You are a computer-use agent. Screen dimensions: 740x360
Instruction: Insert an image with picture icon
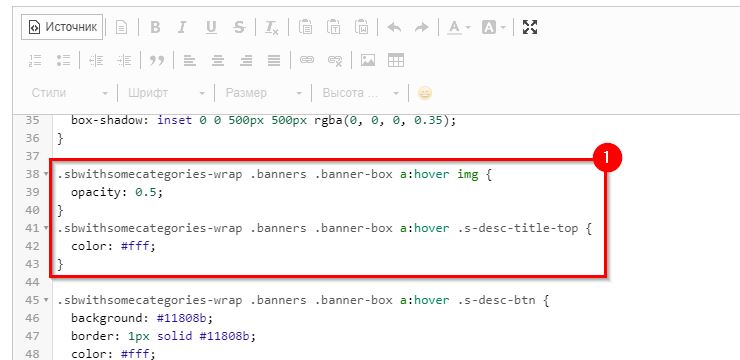(368, 60)
